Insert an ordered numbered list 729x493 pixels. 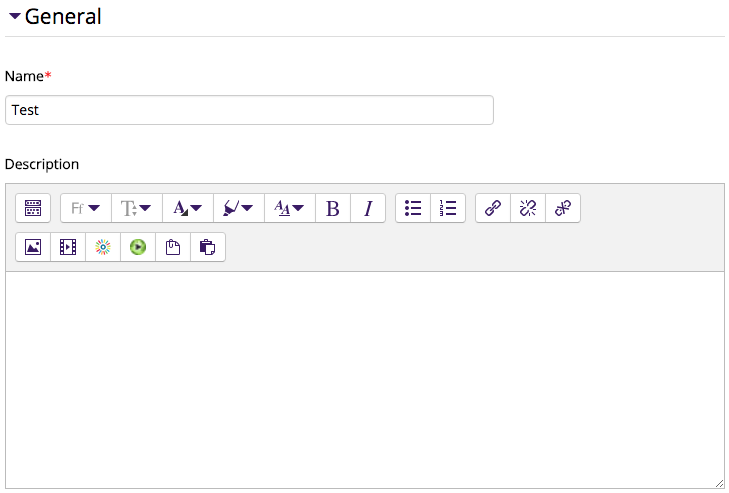click(448, 208)
